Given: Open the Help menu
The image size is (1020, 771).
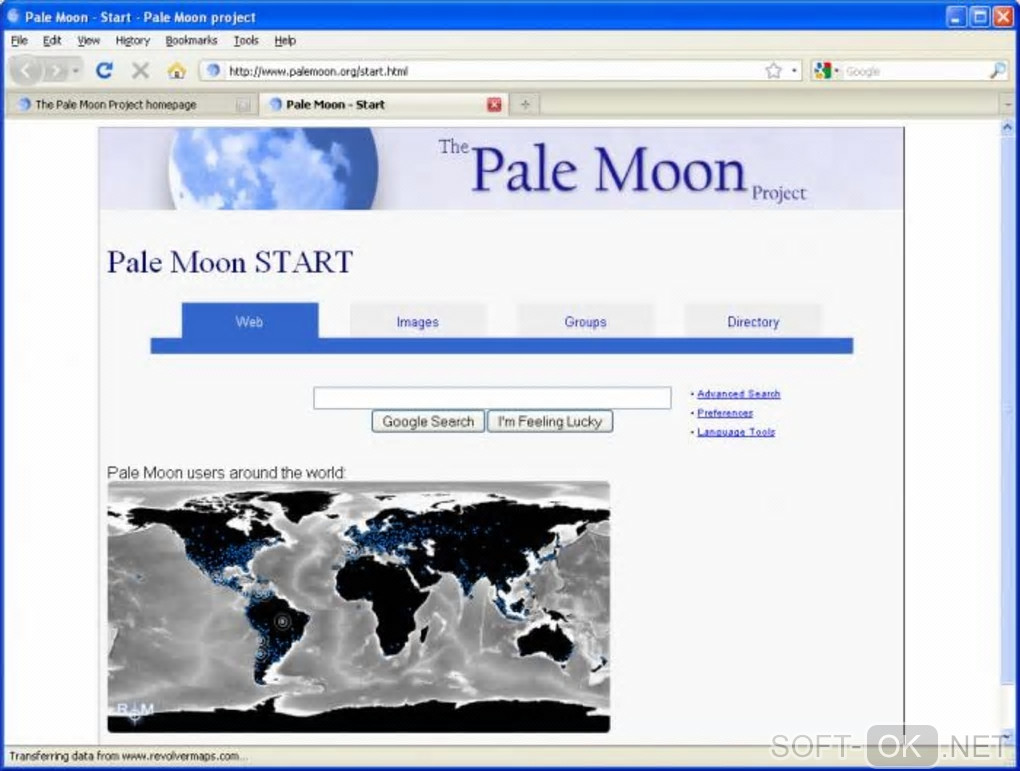Looking at the screenshot, I should (285, 40).
